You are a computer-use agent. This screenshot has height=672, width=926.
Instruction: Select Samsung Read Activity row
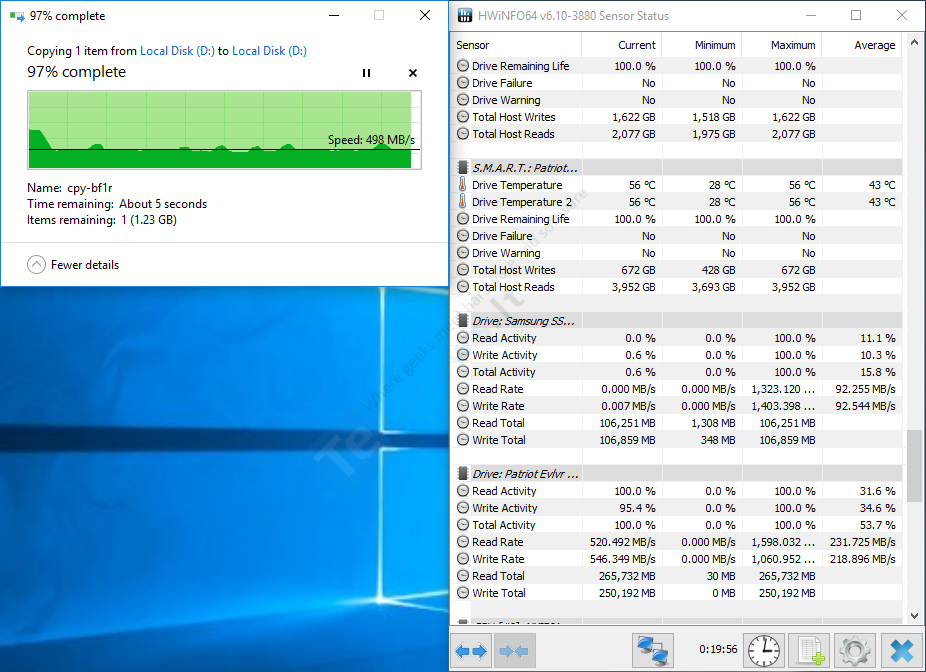click(677, 338)
